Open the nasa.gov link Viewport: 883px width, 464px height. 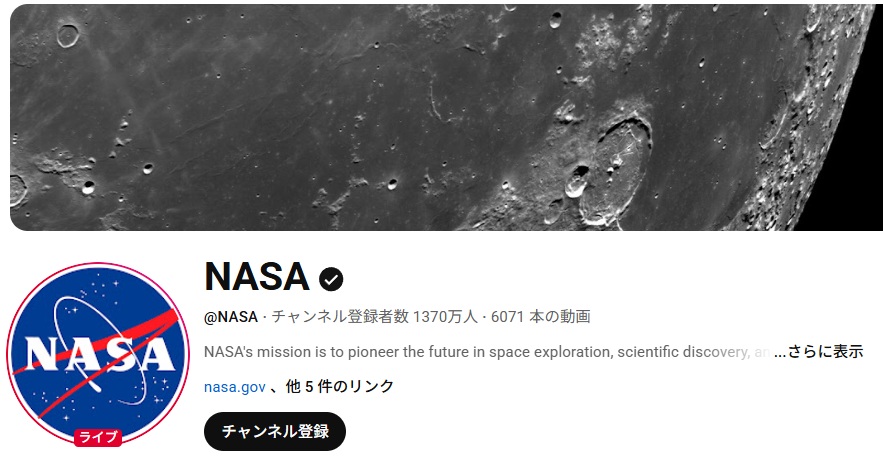[x=234, y=386]
